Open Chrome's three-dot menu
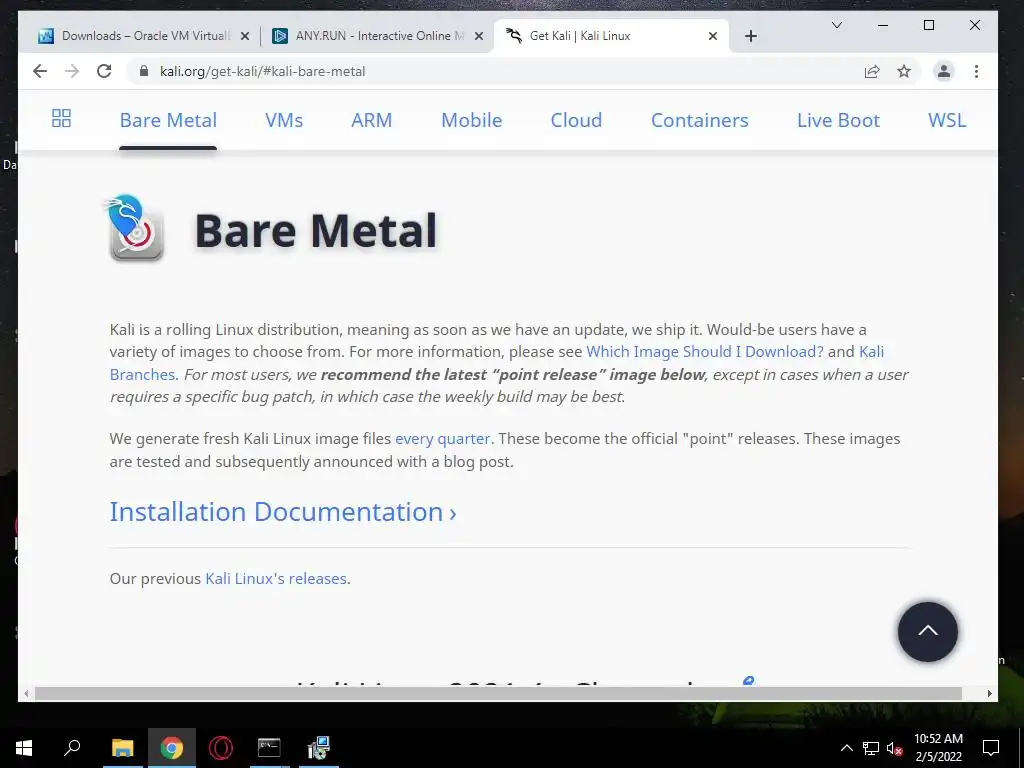This screenshot has height=768, width=1024. pos(976,71)
